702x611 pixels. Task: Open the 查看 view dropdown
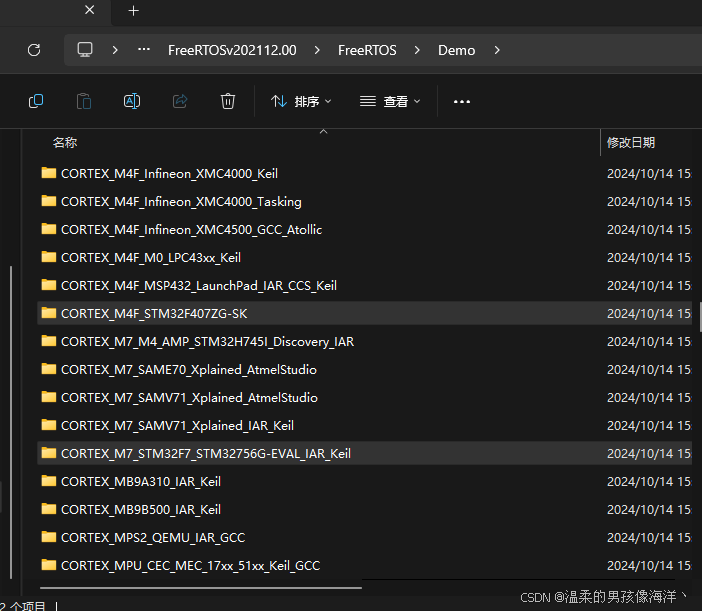click(x=390, y=102)
